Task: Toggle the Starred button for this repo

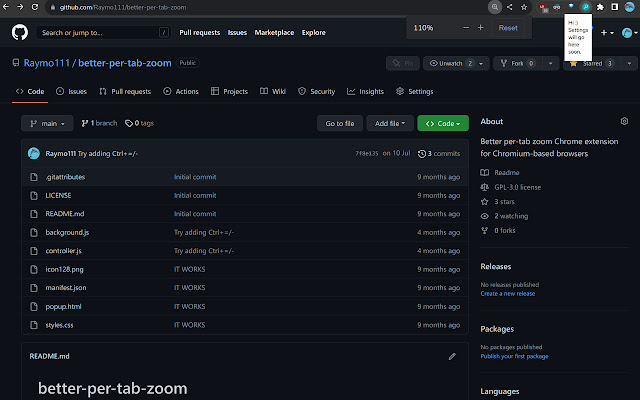Action: [x=592, y=63]
